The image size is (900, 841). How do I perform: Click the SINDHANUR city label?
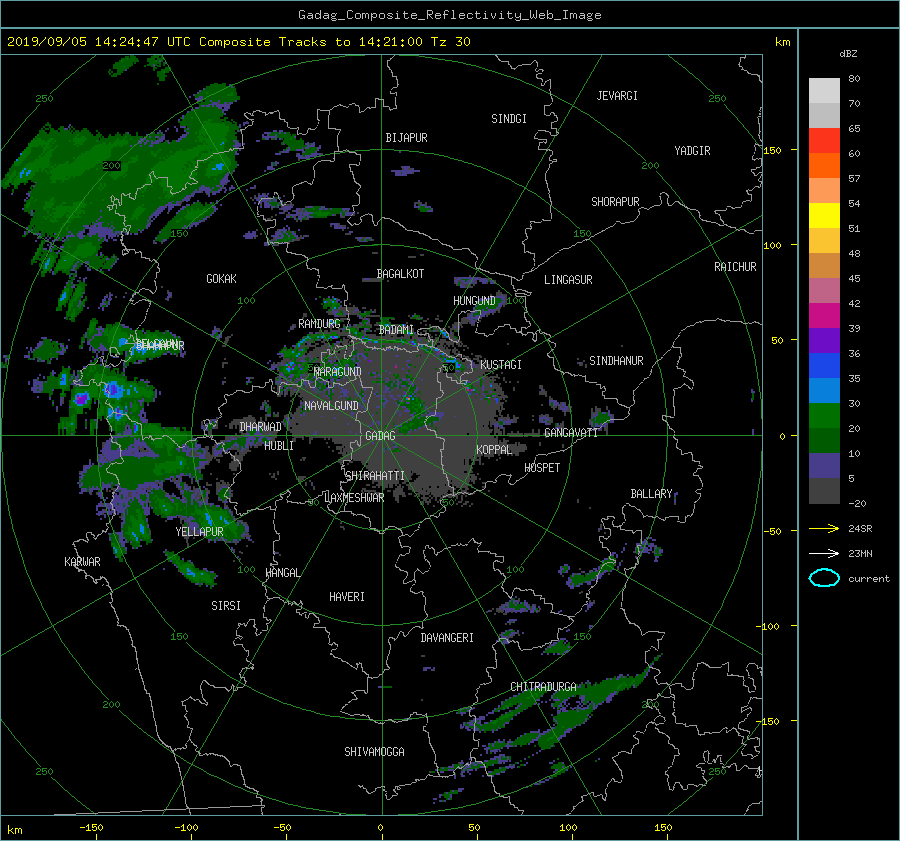[x=616, y=361]
